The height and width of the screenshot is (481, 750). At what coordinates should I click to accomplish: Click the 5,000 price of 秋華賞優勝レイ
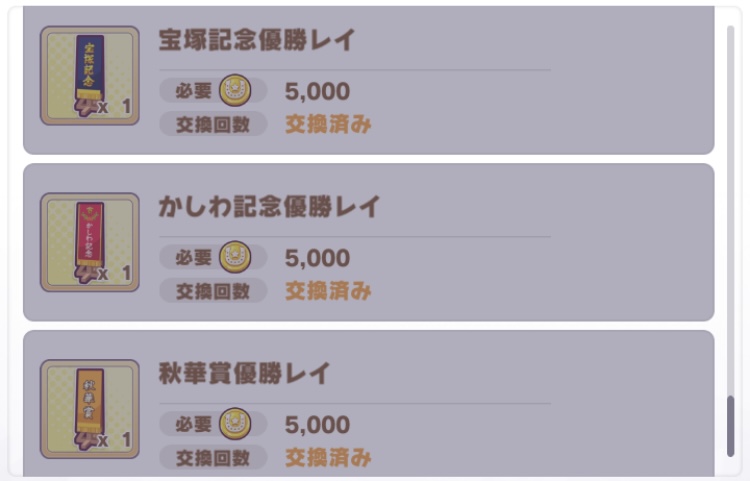point(317,424)
